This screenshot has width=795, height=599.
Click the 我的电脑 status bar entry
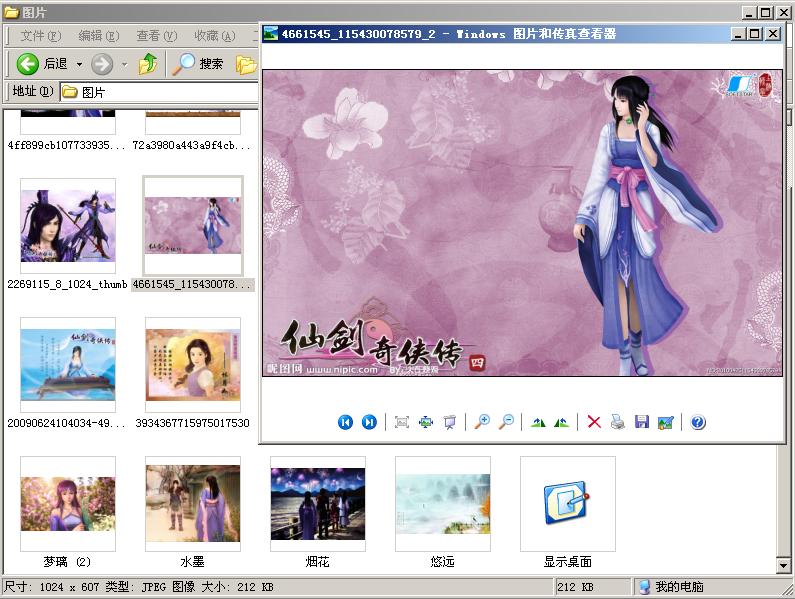[672, 587]
